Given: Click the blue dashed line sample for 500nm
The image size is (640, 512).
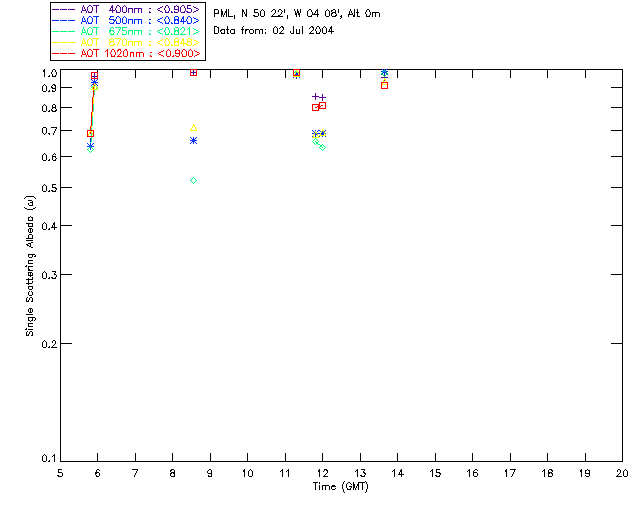Looking at the screenshot, I should [x=64, y=20].
